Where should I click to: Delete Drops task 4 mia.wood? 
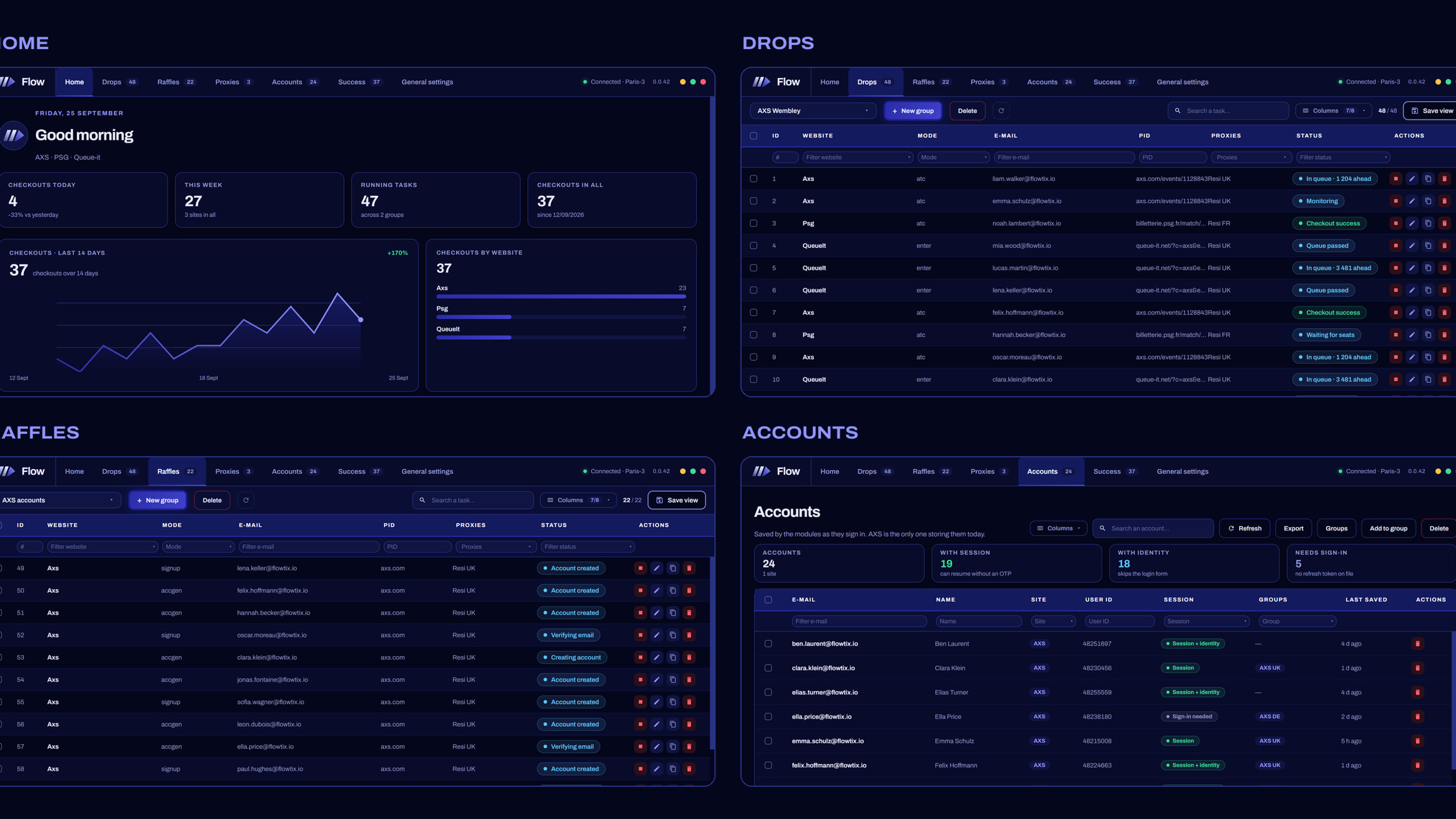pos(1444,246)
